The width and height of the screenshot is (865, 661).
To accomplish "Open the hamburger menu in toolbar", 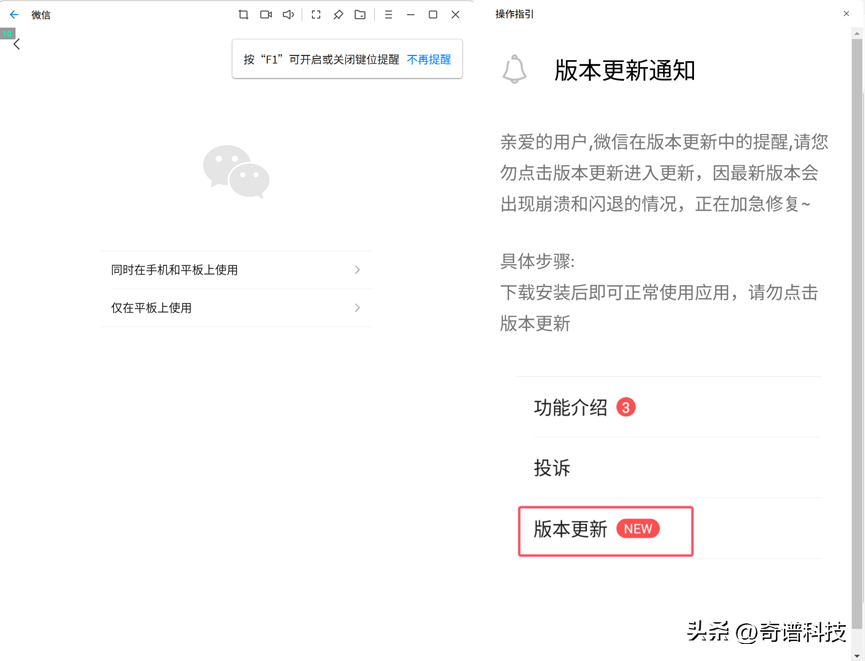I will 388,15.
